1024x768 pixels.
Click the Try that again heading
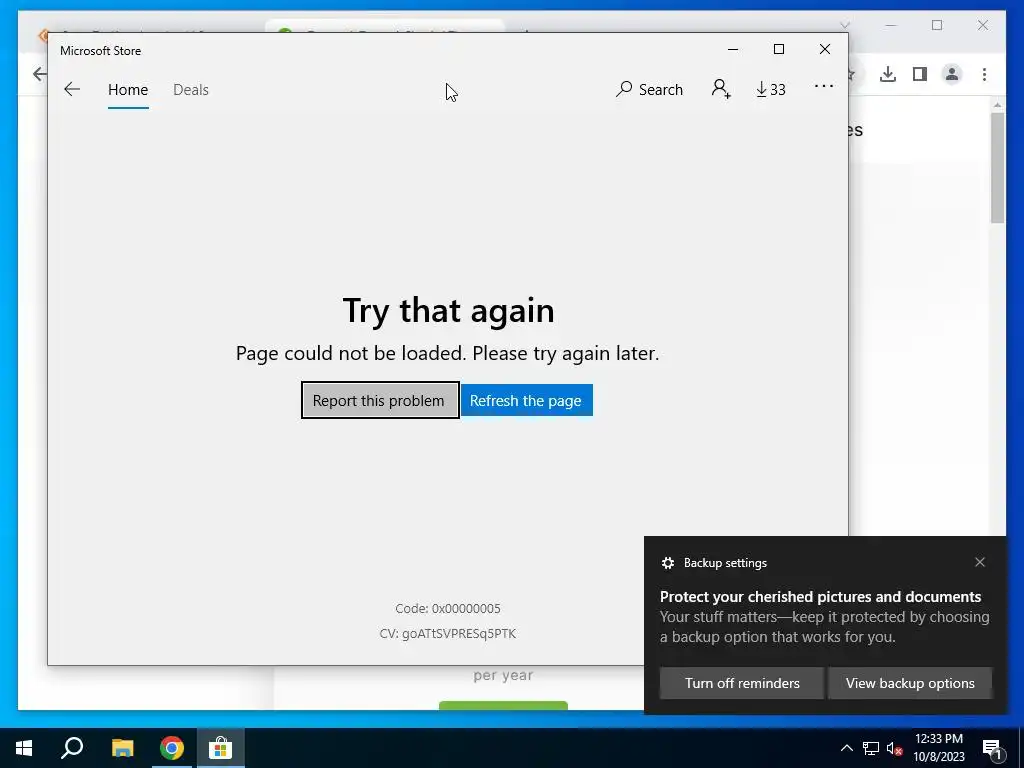[x=449, y=310]
